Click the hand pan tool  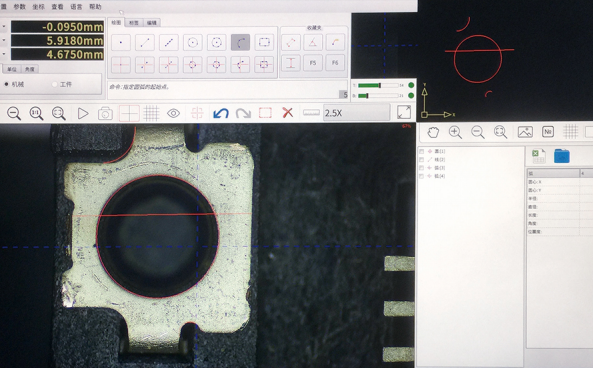(433, 132)
